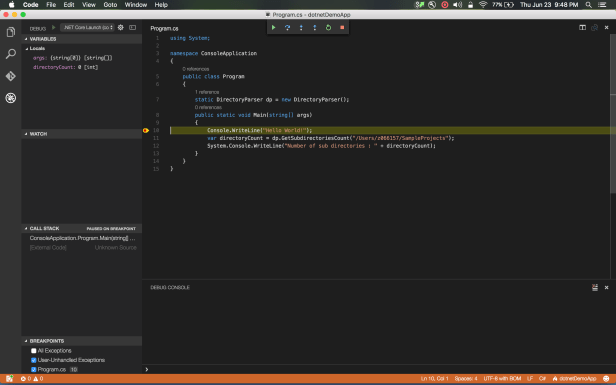Open the File menu
This screenshot has height=385, width=616.
51,5
